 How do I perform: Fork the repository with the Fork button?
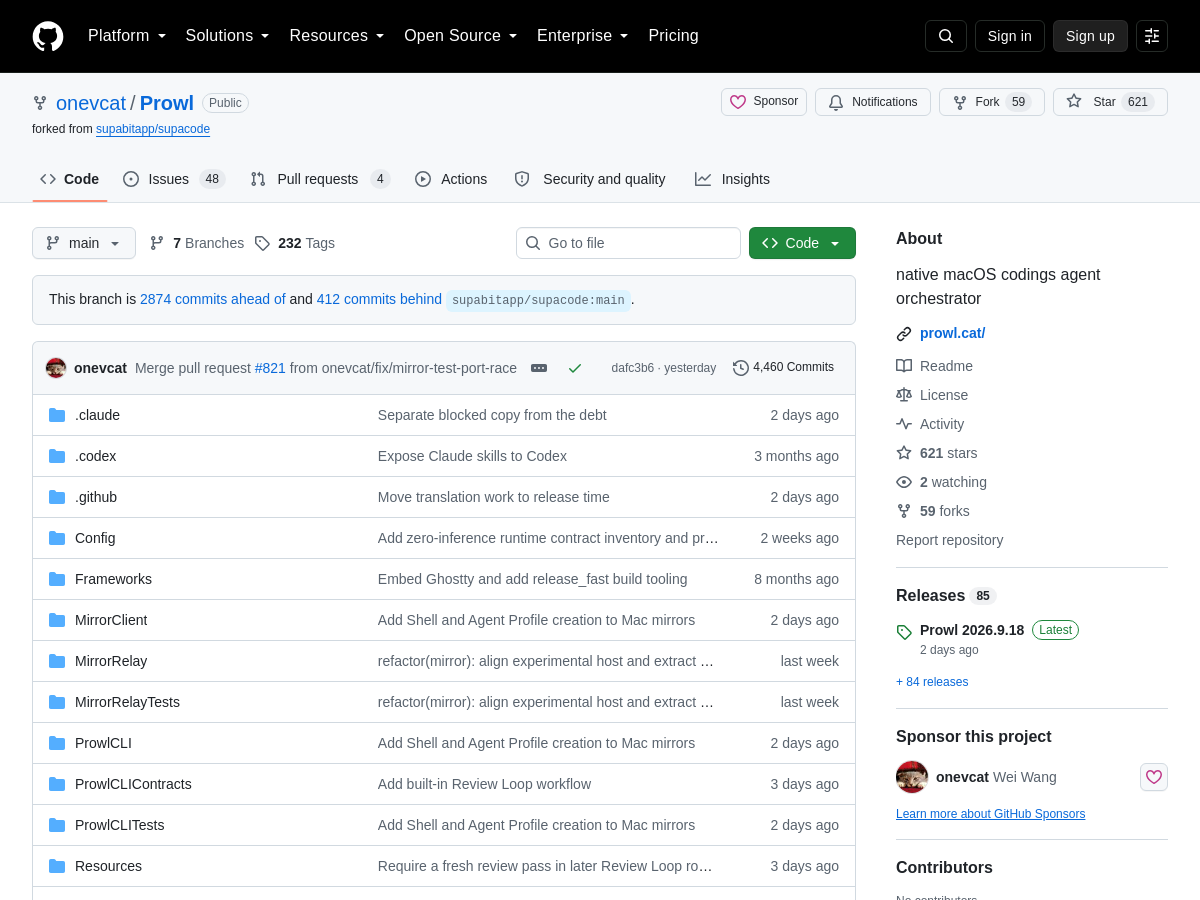992,102
